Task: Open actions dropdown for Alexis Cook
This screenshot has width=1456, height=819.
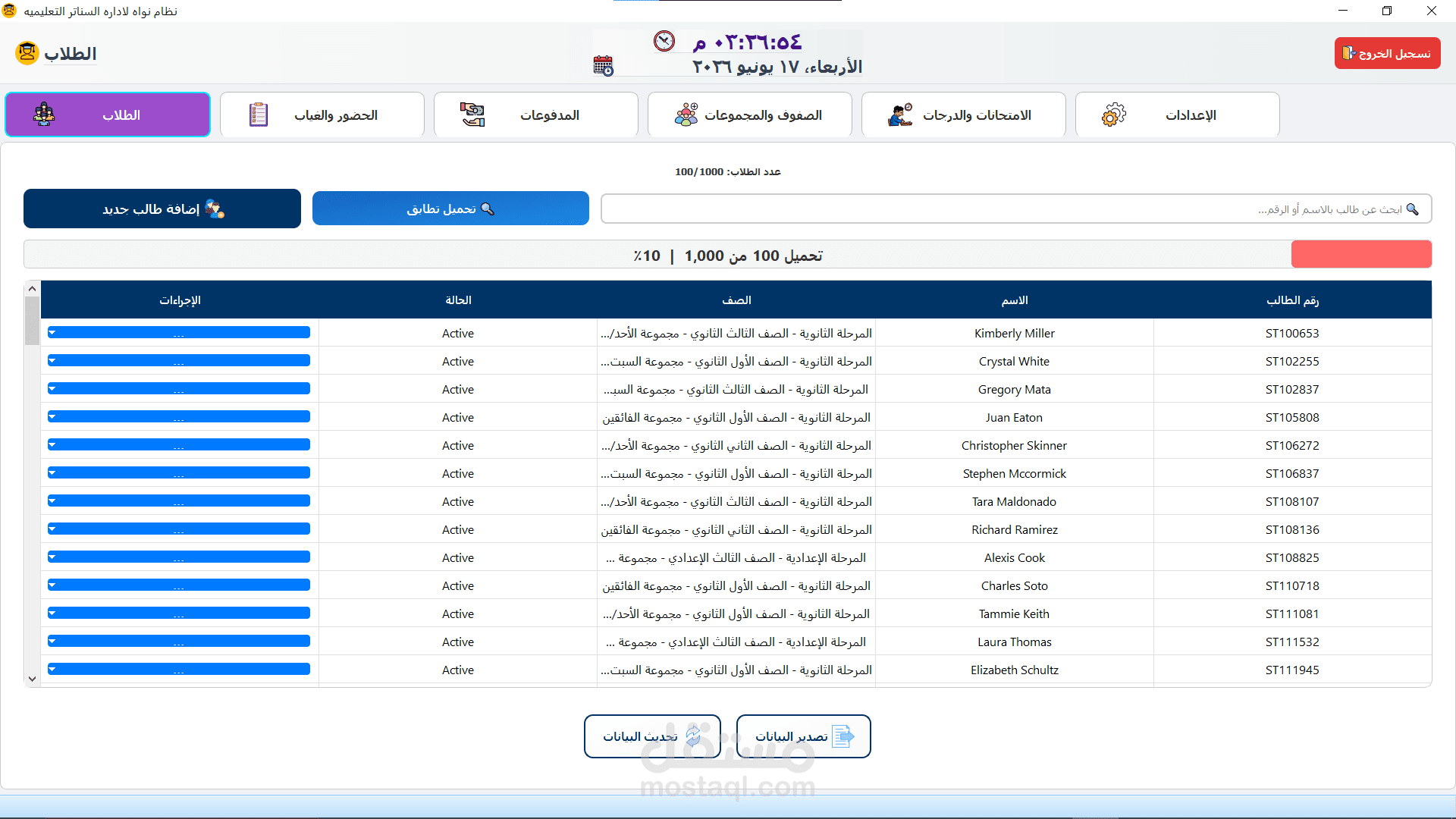Action: tap(179, 557)
